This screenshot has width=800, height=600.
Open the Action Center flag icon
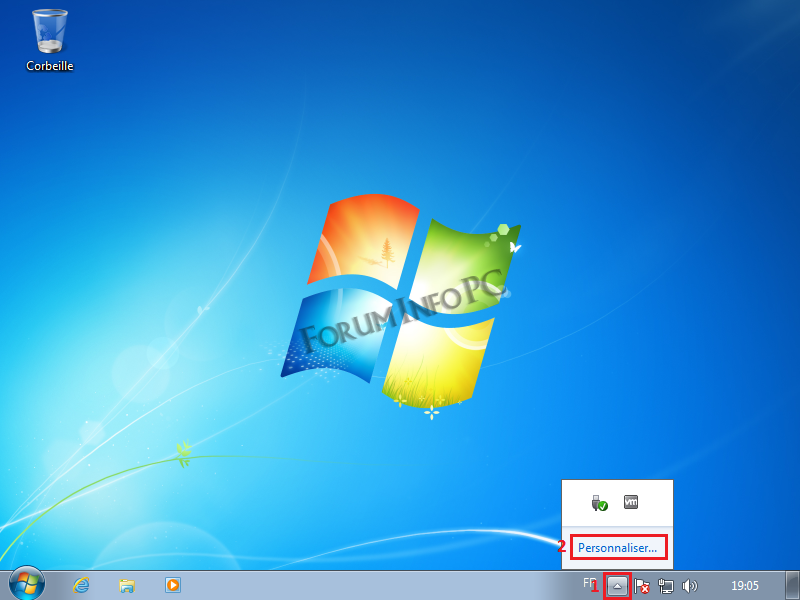(x=643, y=586)
